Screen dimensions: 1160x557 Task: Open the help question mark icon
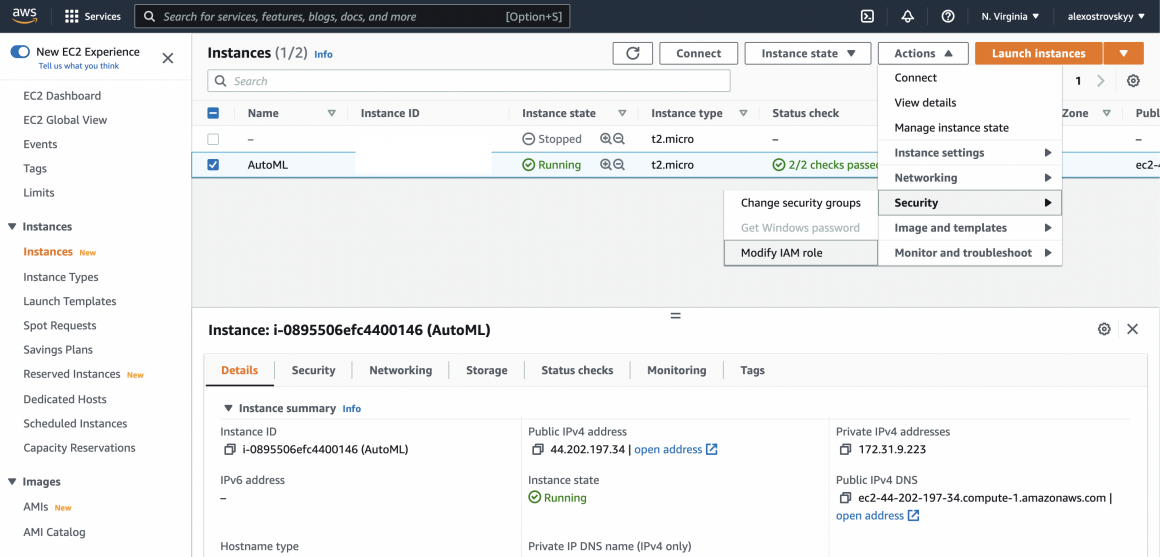click(948, 16)
